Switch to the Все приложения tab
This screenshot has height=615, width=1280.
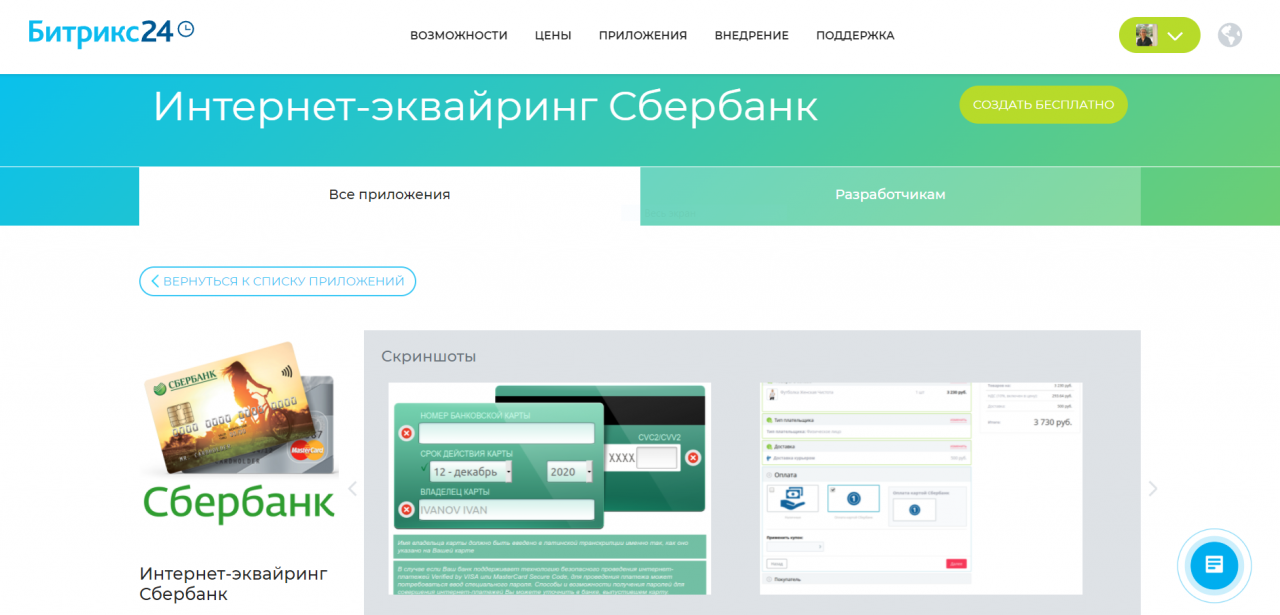(x=389, y=195)
